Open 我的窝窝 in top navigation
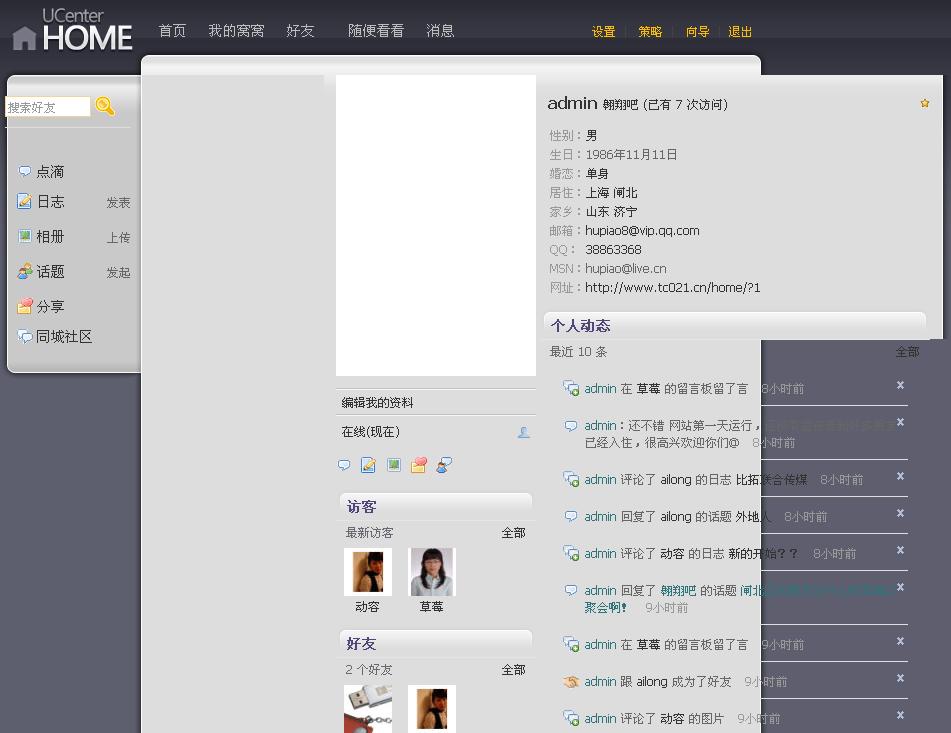 click(x=236, y=30)
